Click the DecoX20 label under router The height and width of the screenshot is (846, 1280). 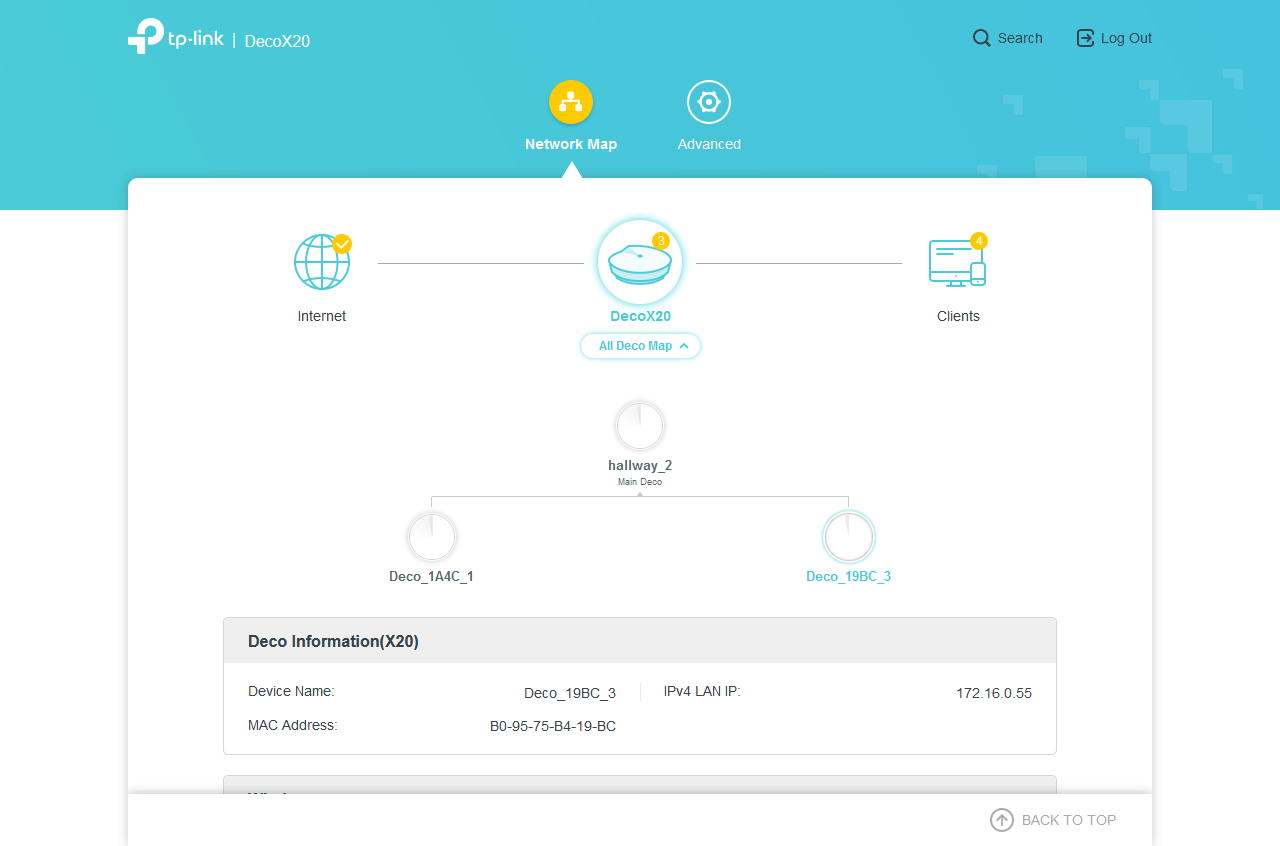point(640,316)
